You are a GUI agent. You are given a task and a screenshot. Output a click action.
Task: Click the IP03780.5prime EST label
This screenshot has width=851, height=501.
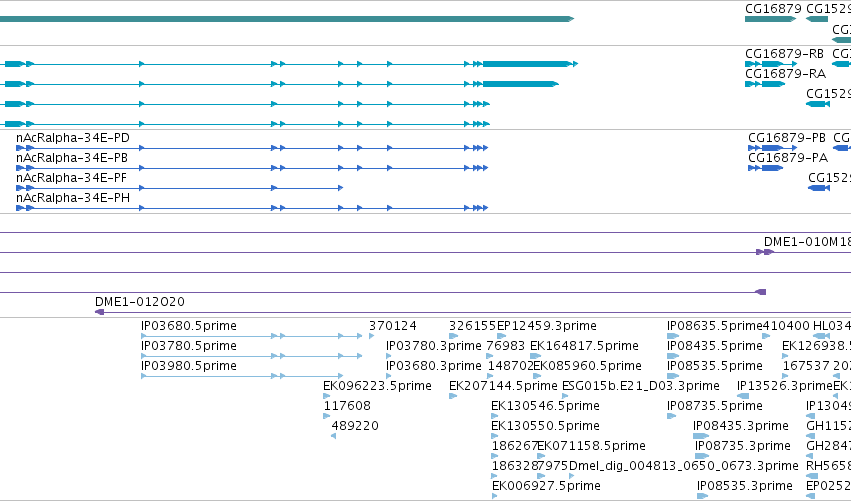[x=188, y=346]
